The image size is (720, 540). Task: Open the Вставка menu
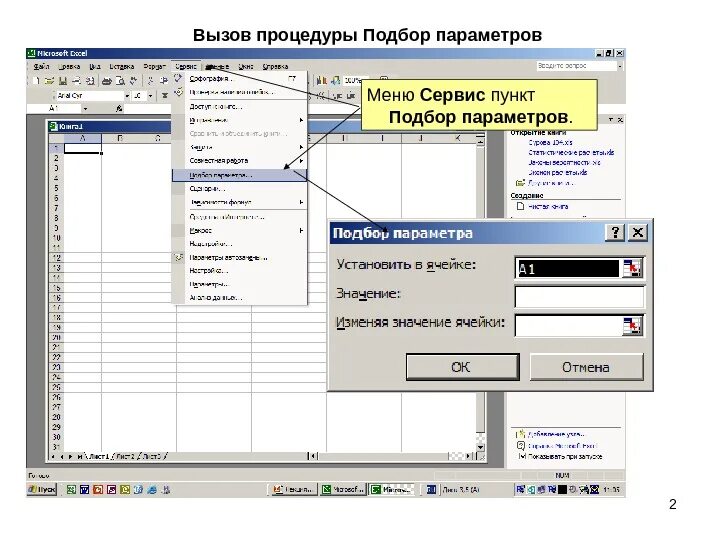tap(121, 67)
